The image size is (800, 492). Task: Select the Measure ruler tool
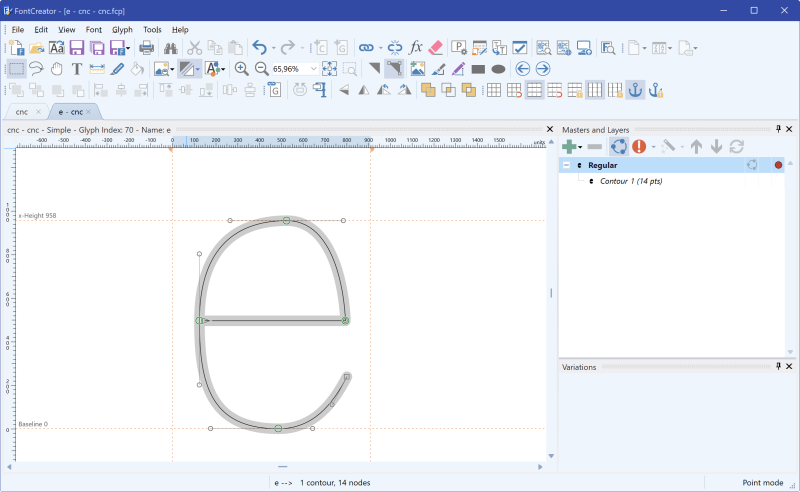click(97, 68)
